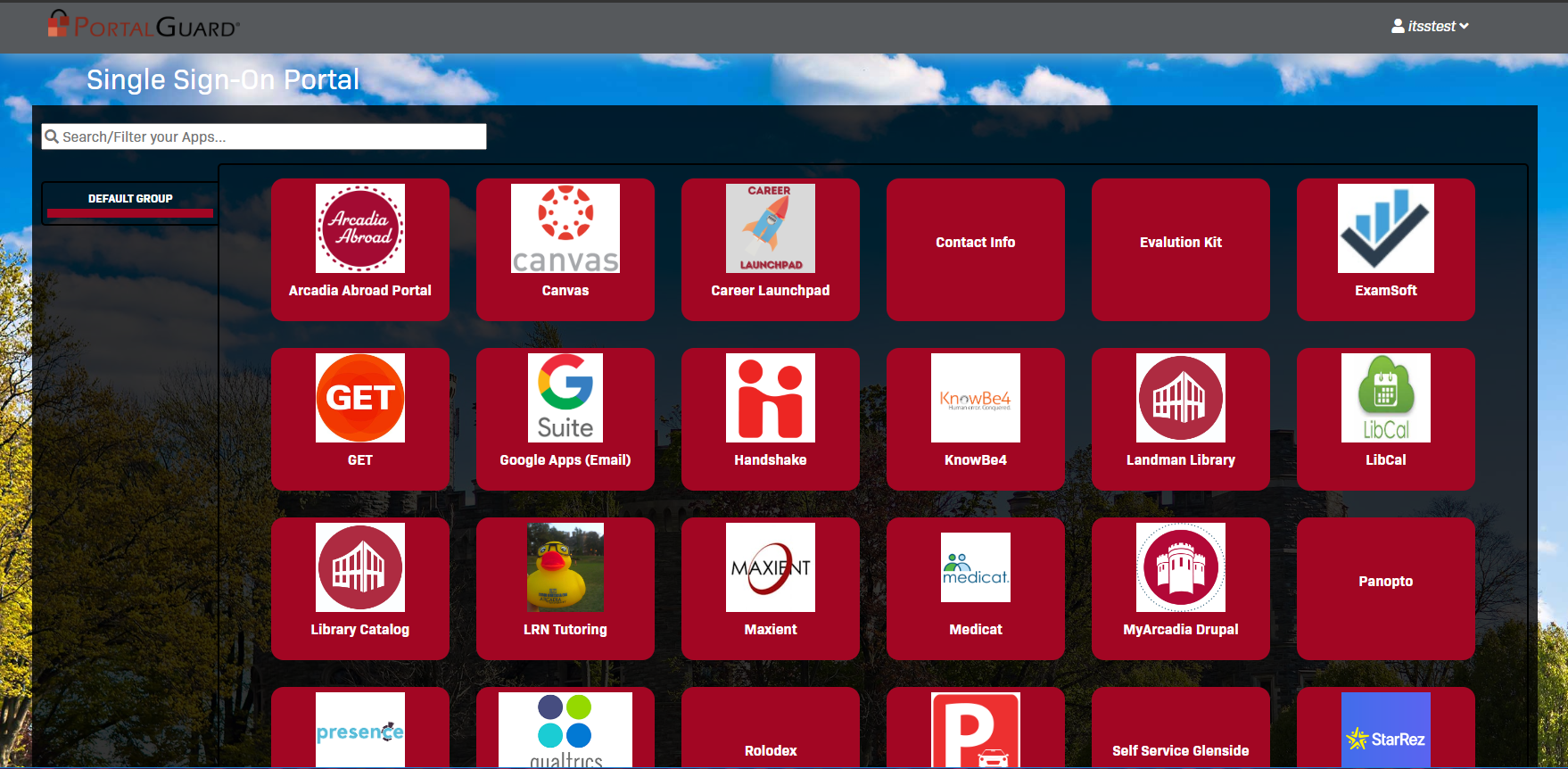Open the KnowBe4 logo tile
Viewport: 1568px width, 769px height.
click(976, 398)
